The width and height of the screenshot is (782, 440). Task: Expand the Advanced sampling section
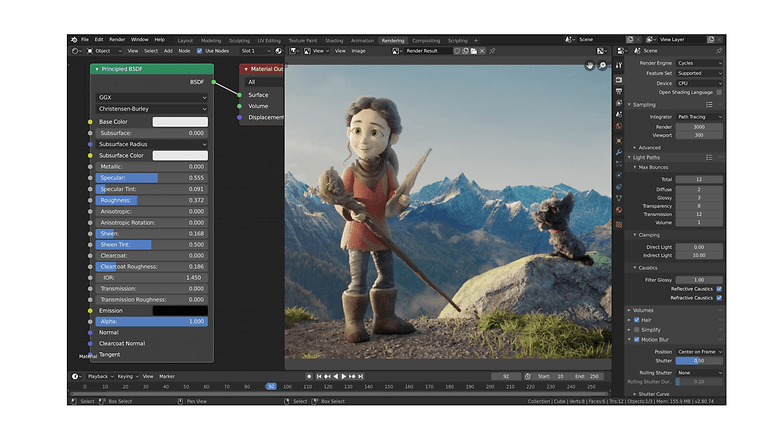pos(647,148)
